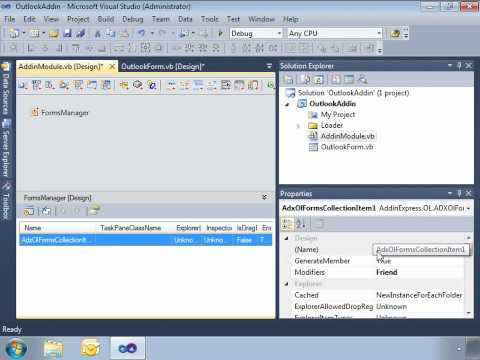Image resolution: width=480 pixels, height=360 pixels.
Task: Close the AddinModule.vb [Design] tab
Action: tap(112, 67)
